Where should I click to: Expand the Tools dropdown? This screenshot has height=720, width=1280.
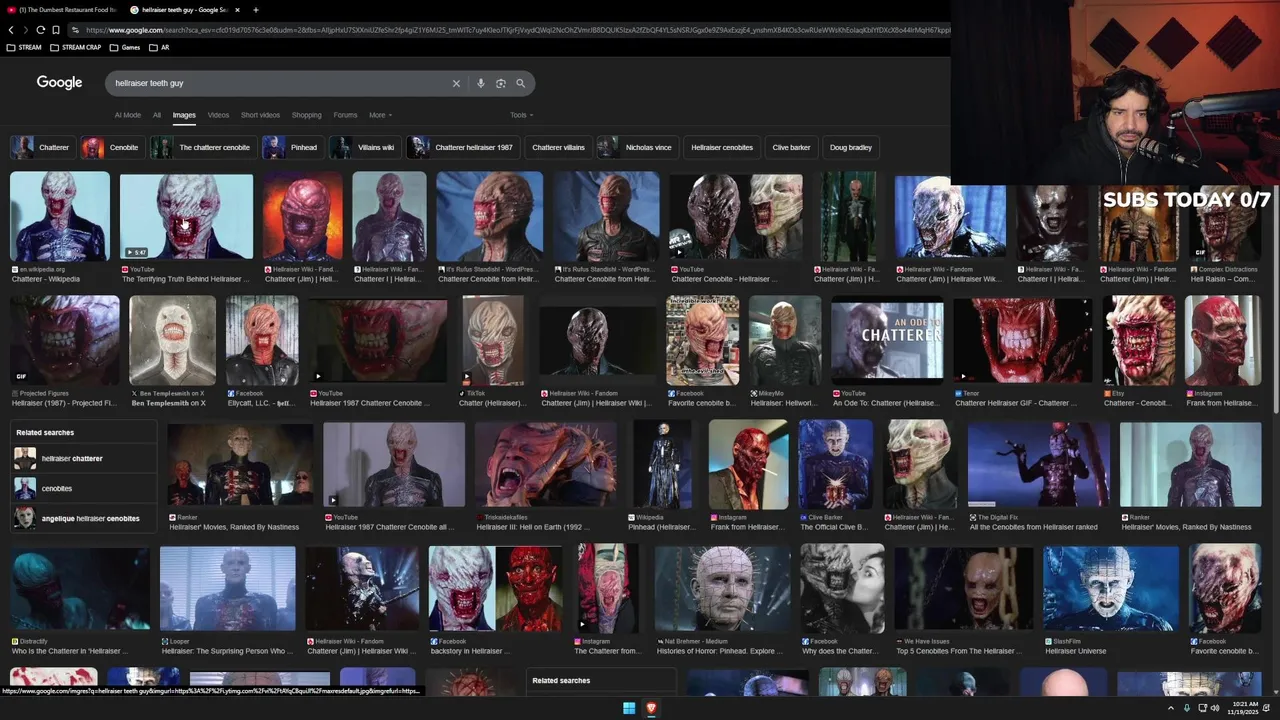[521, 115]
